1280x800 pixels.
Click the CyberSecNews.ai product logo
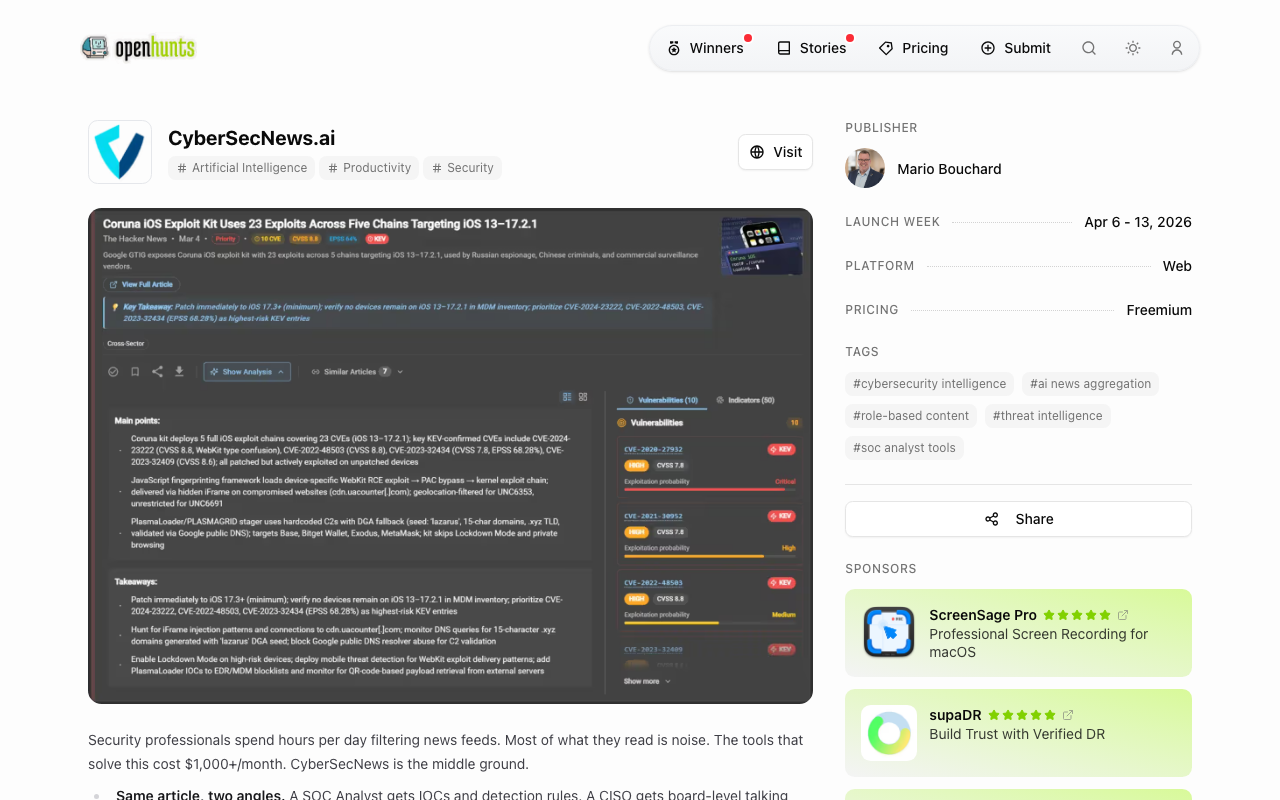pyautogui.click(x=120, y=152)
